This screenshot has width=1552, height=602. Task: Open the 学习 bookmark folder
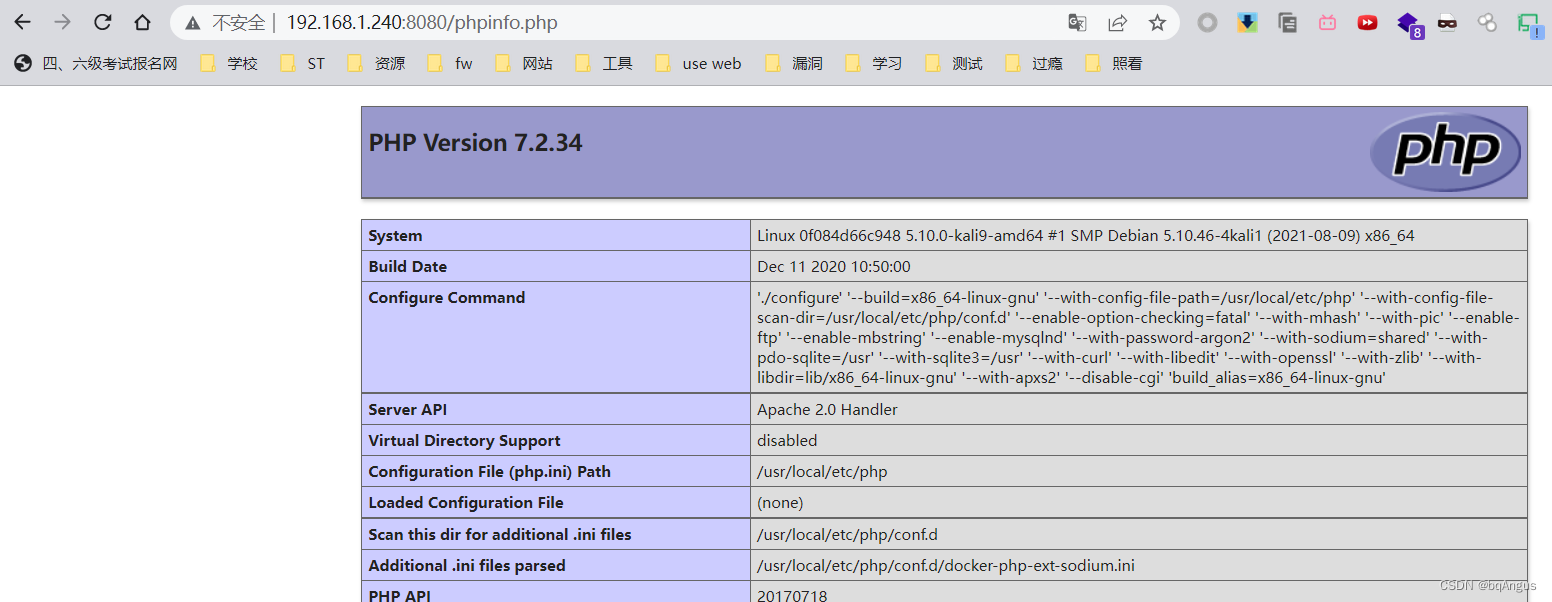[874, 63]
